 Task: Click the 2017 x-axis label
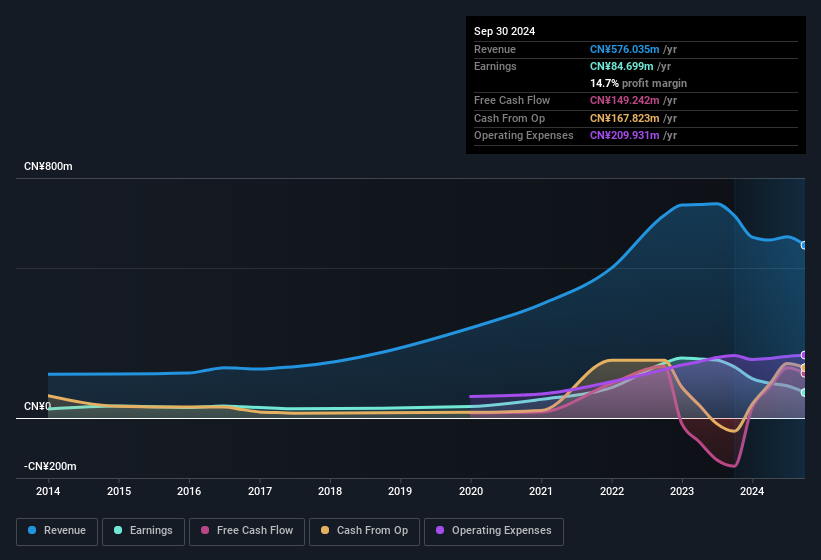[x=260, y=491]
